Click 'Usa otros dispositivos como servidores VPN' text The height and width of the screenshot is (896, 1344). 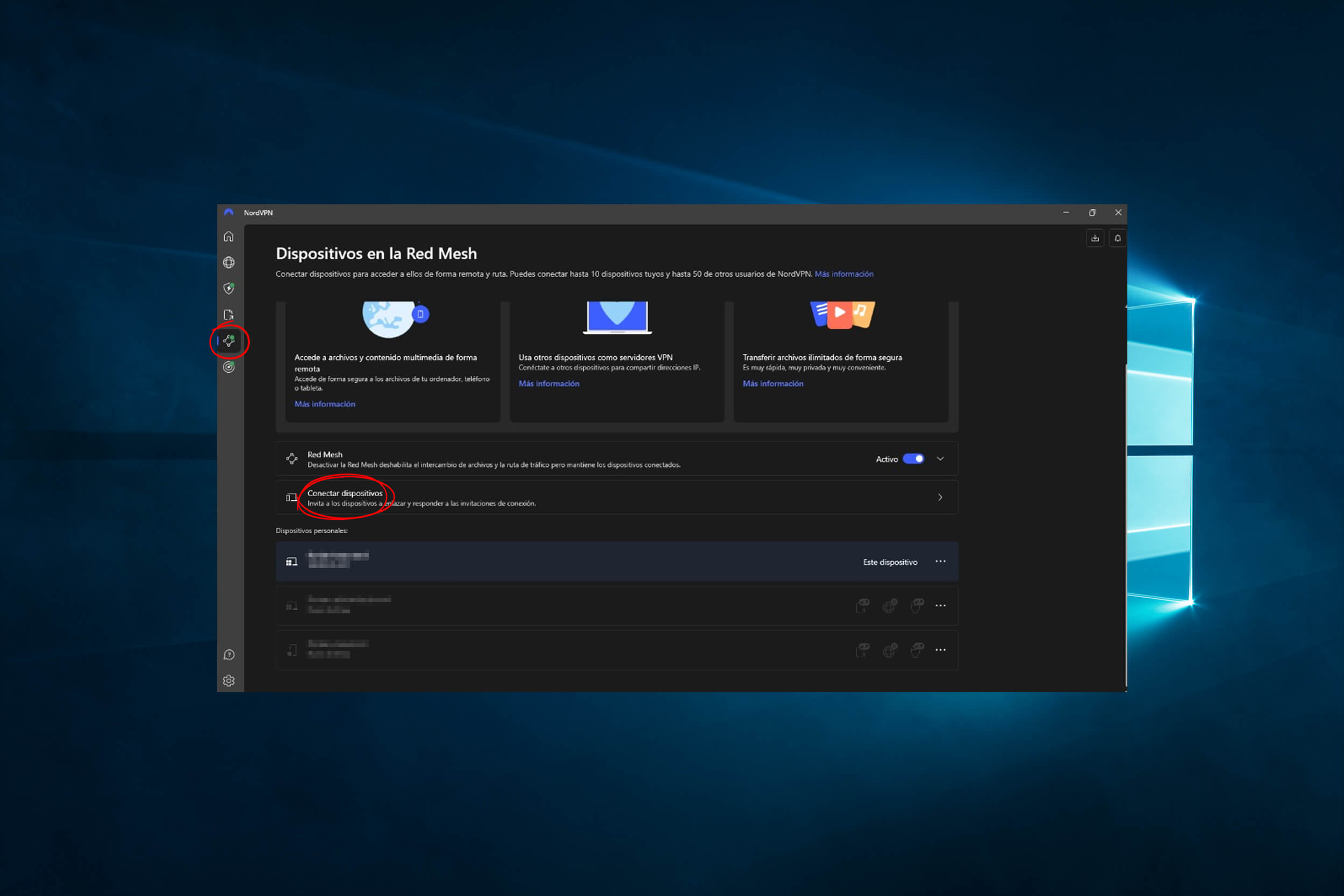pyautogui.click(x=596, y=358)
